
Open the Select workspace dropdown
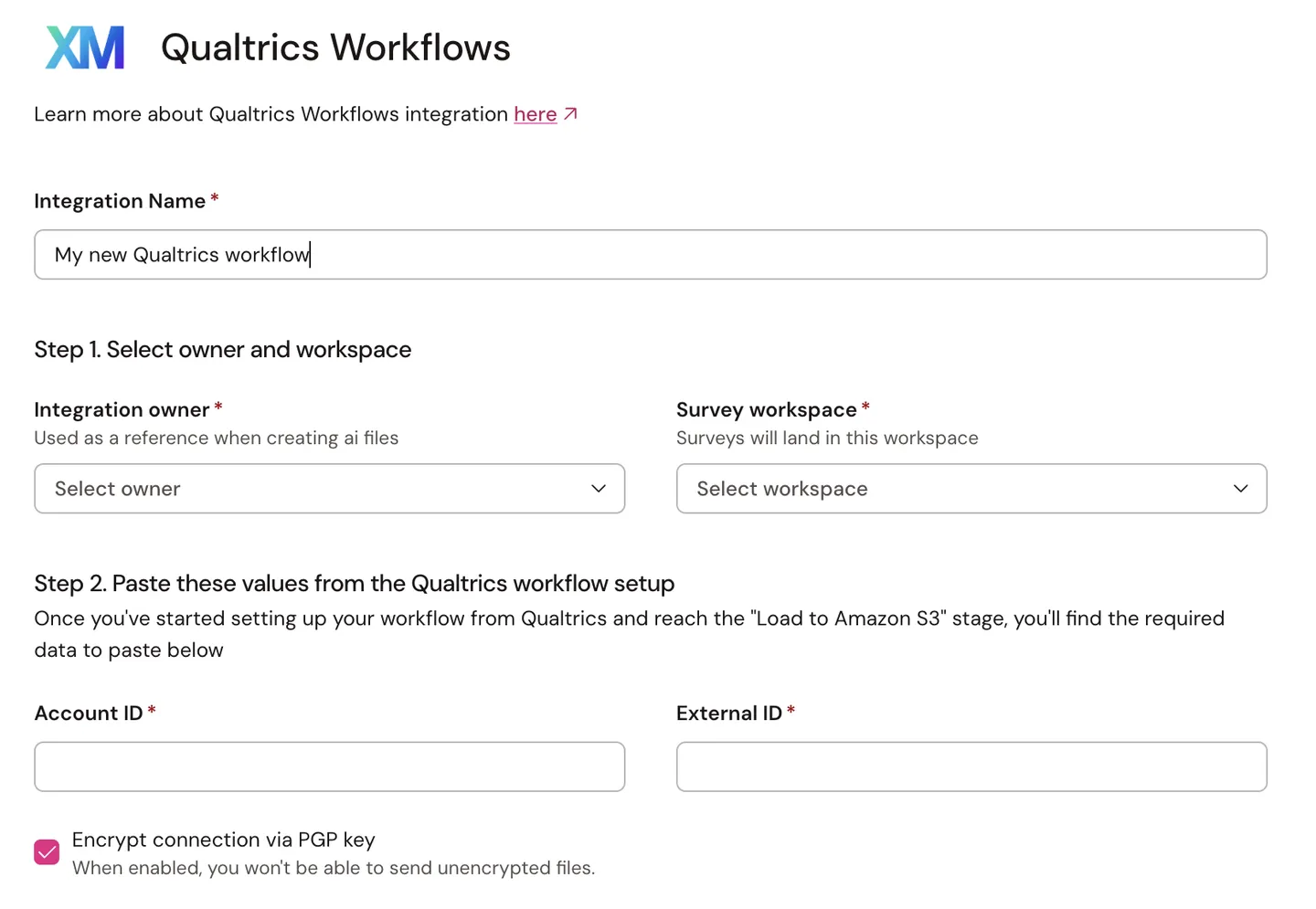(x=971, y=489)
